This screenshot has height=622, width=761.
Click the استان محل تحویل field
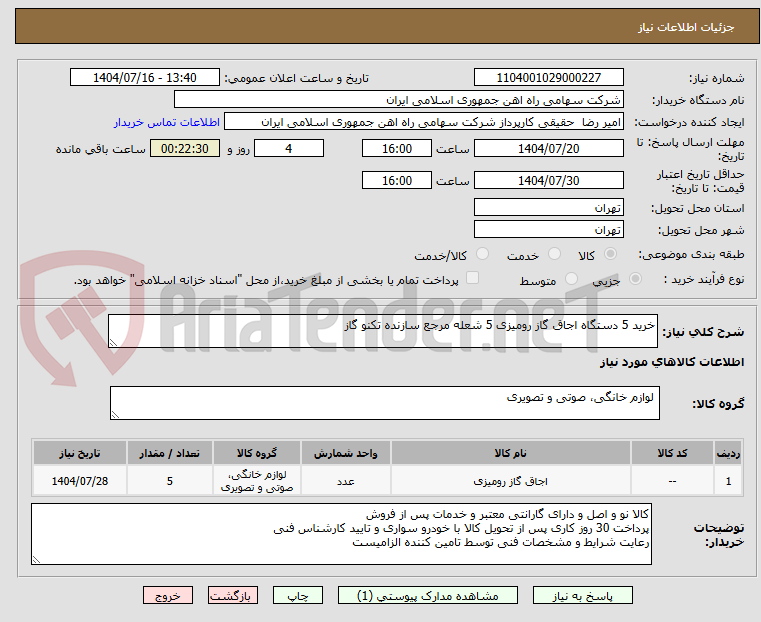coord(548,208)
